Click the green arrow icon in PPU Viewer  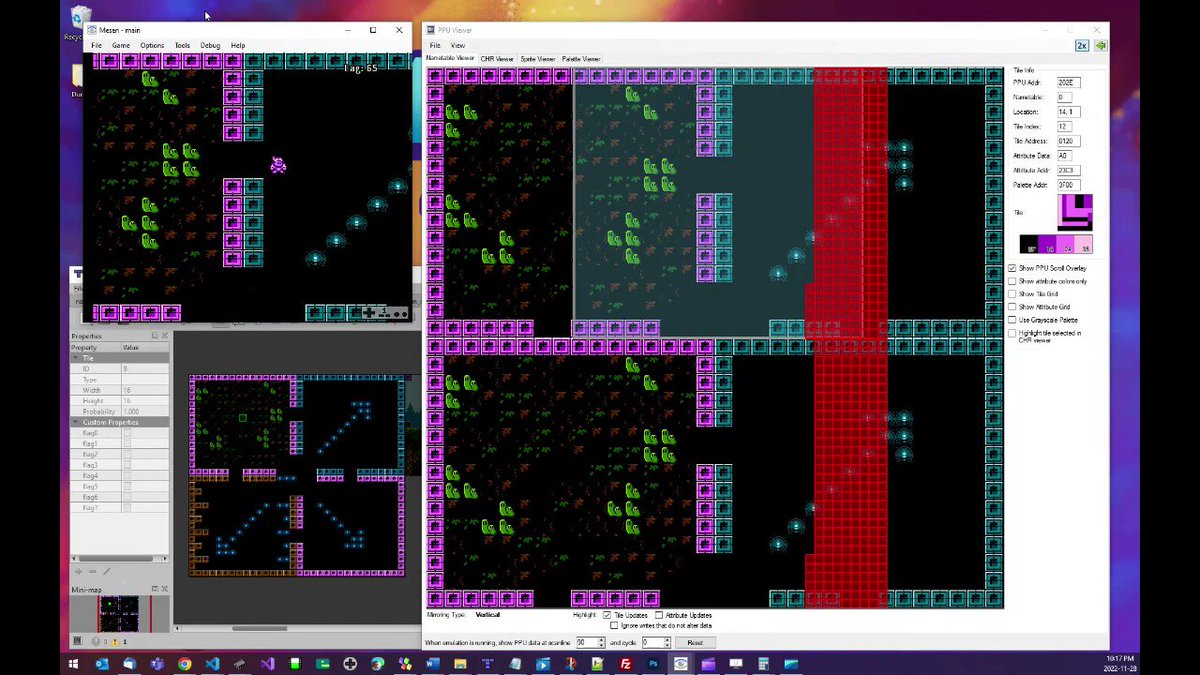(x=1100, y=45)
